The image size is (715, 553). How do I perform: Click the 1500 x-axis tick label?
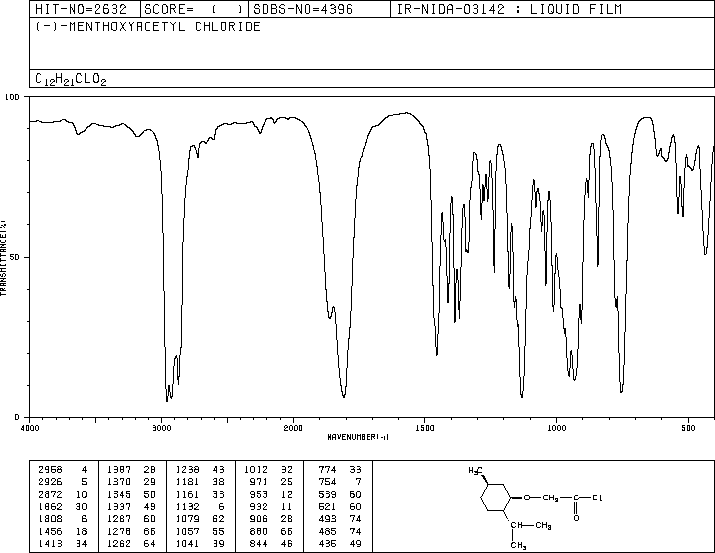click(x=425, y=428)
